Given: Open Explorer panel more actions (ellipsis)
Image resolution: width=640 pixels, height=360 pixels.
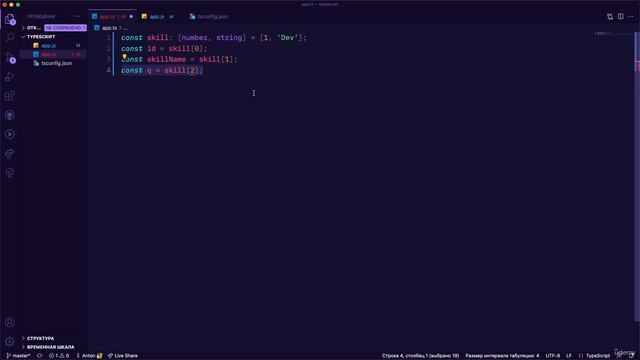Looking at the screenshot, I should tap(78, 16).
